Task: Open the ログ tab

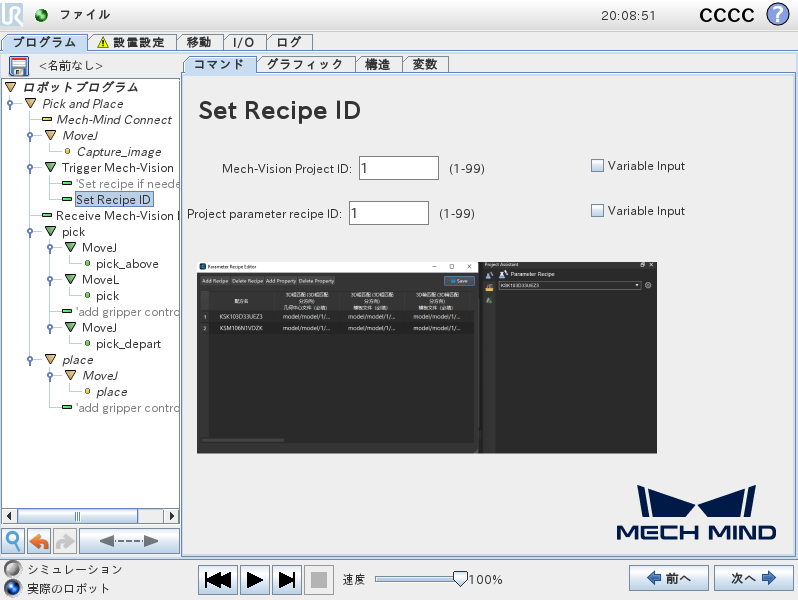Action: (x=289, y=42)
